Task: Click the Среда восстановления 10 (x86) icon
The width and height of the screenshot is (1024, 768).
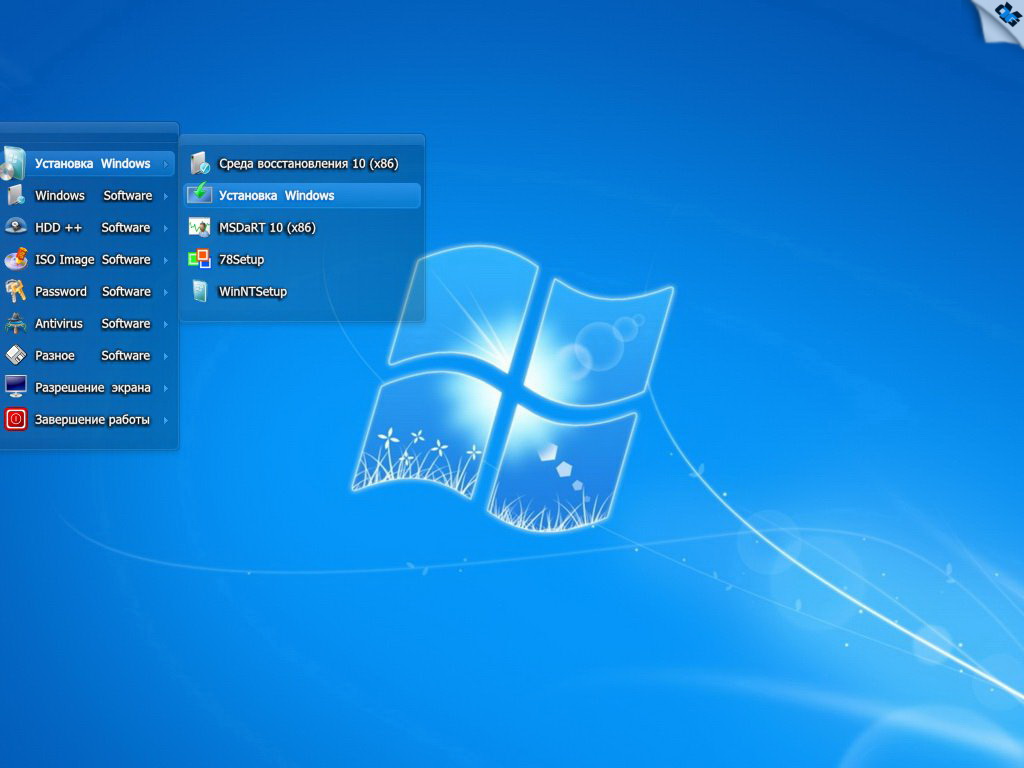Action: [200, 163]
